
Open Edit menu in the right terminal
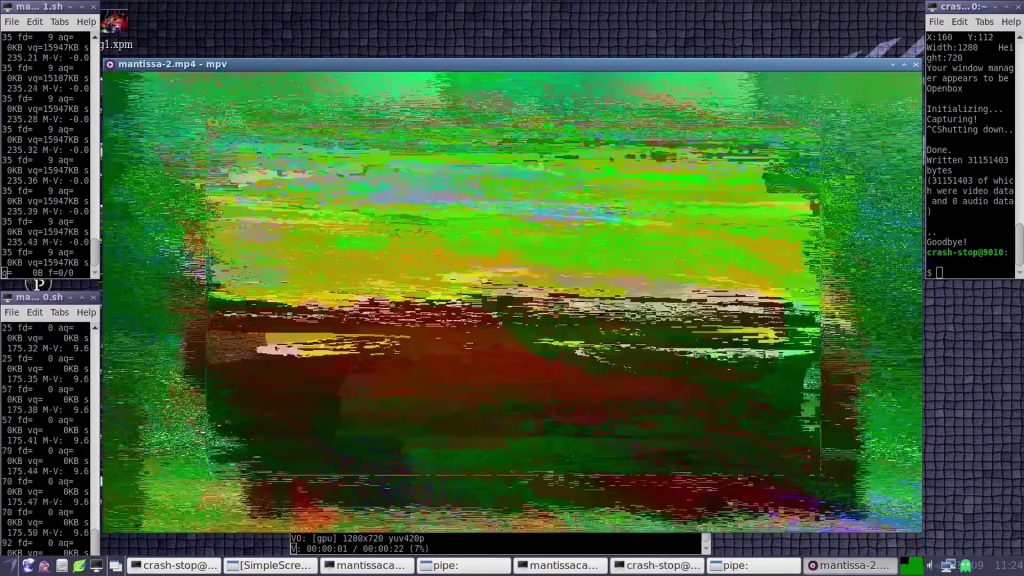pyautogui.click(x=960, y=22)
